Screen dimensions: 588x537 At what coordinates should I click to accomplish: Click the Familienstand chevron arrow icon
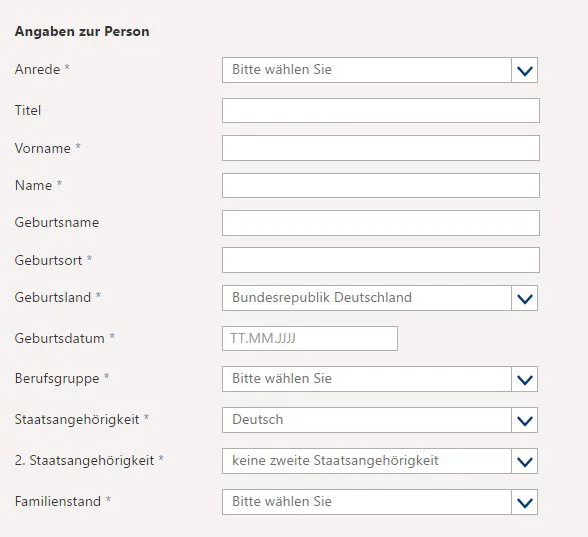click(524, 502)
